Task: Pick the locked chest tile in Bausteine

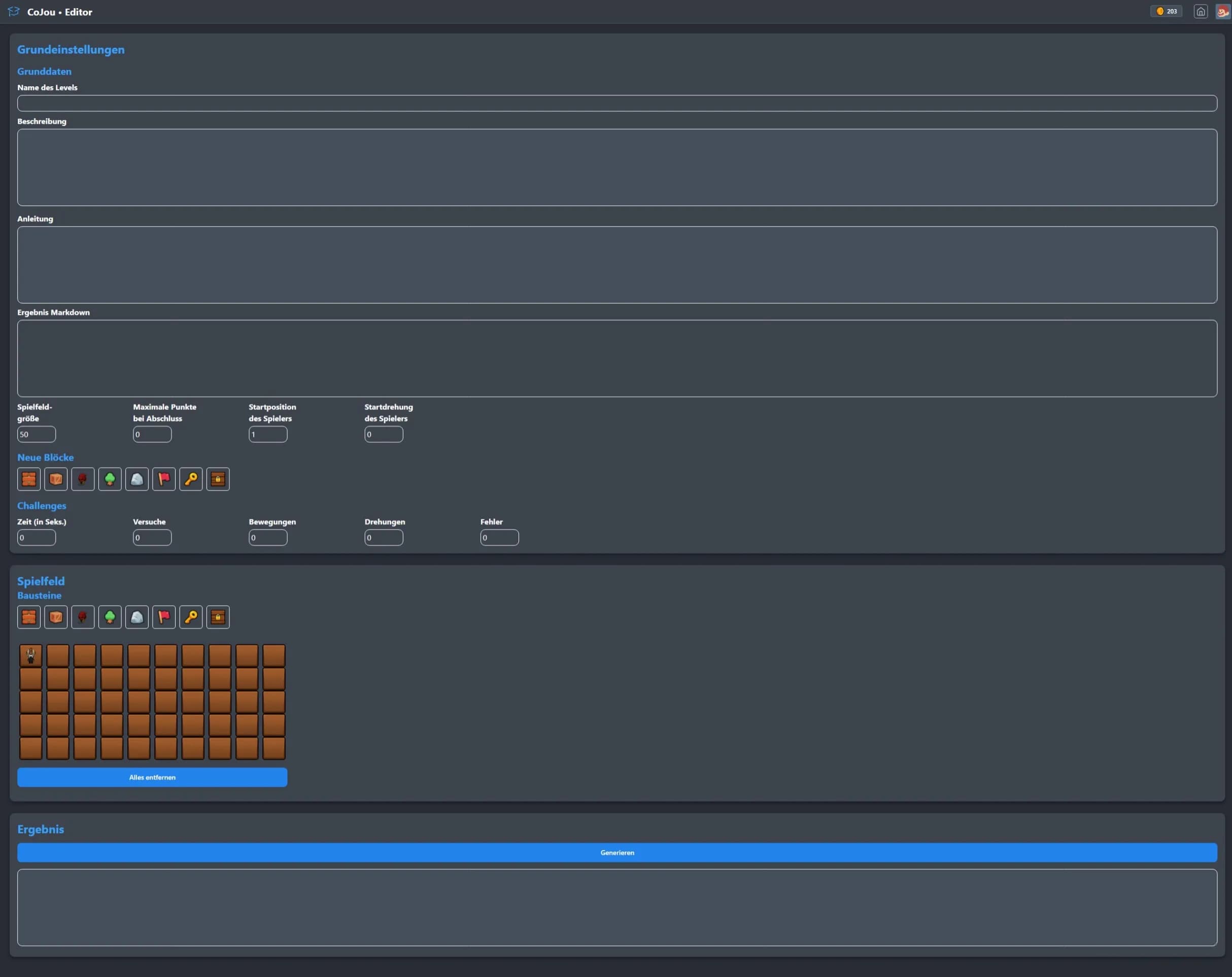Action: (218, 617)
